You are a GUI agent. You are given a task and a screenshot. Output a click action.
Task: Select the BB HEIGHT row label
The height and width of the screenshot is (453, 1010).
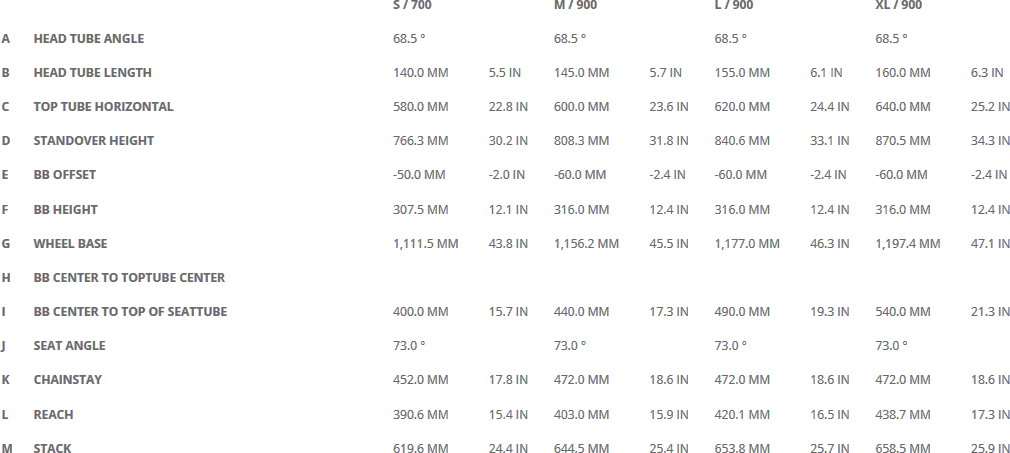click(65, 210)
